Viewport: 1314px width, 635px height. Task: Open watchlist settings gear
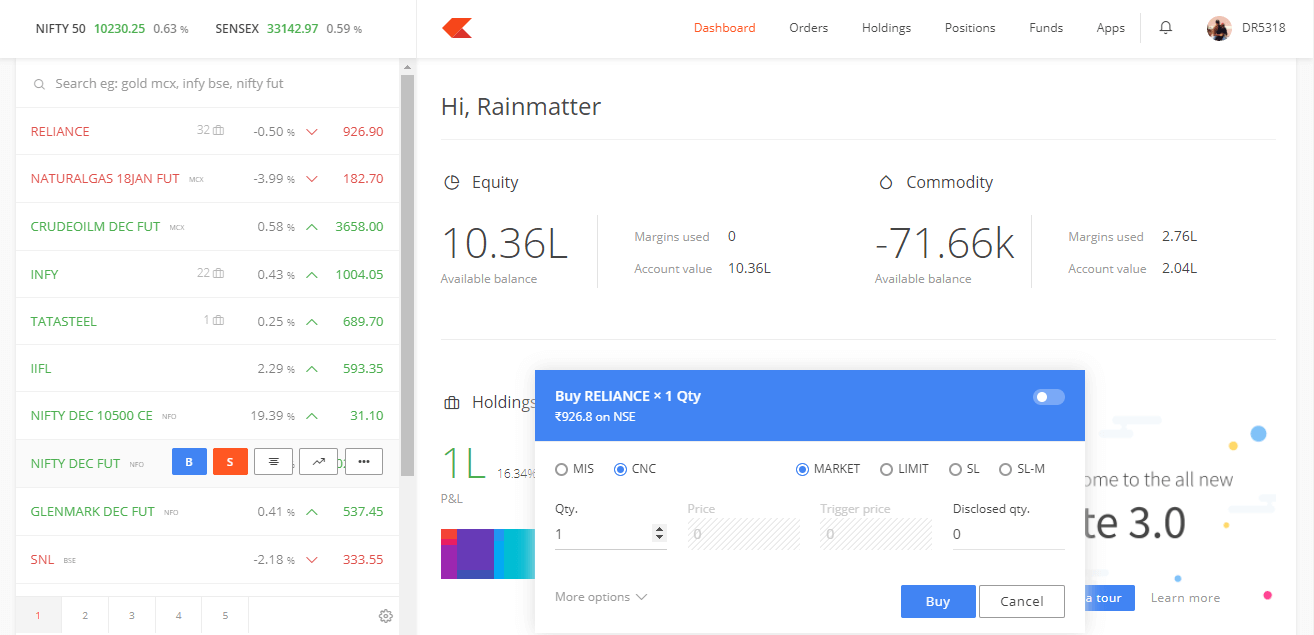(386, 616)
